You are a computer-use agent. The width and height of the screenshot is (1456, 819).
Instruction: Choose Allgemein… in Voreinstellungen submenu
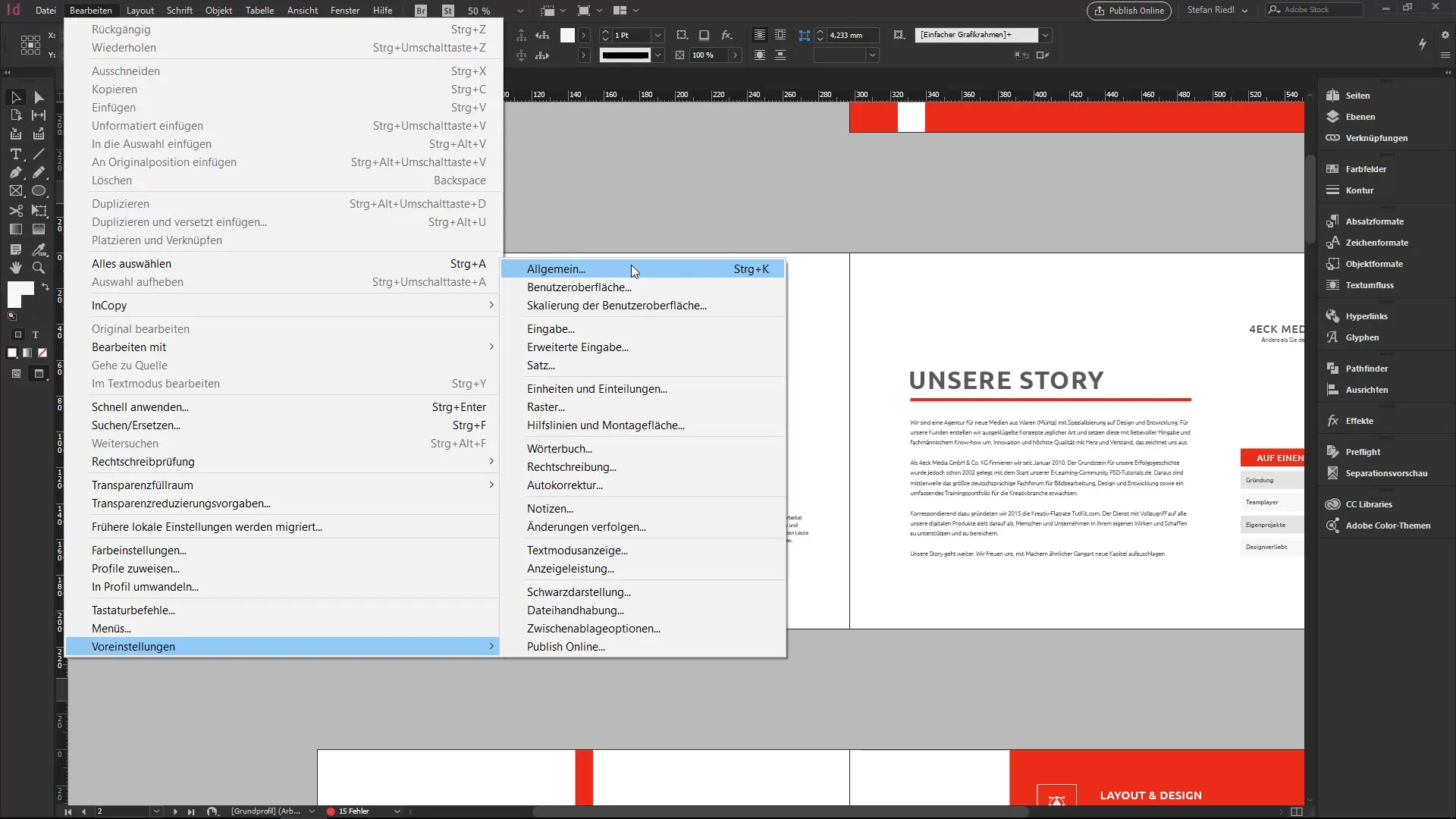[x=642, y=269]
